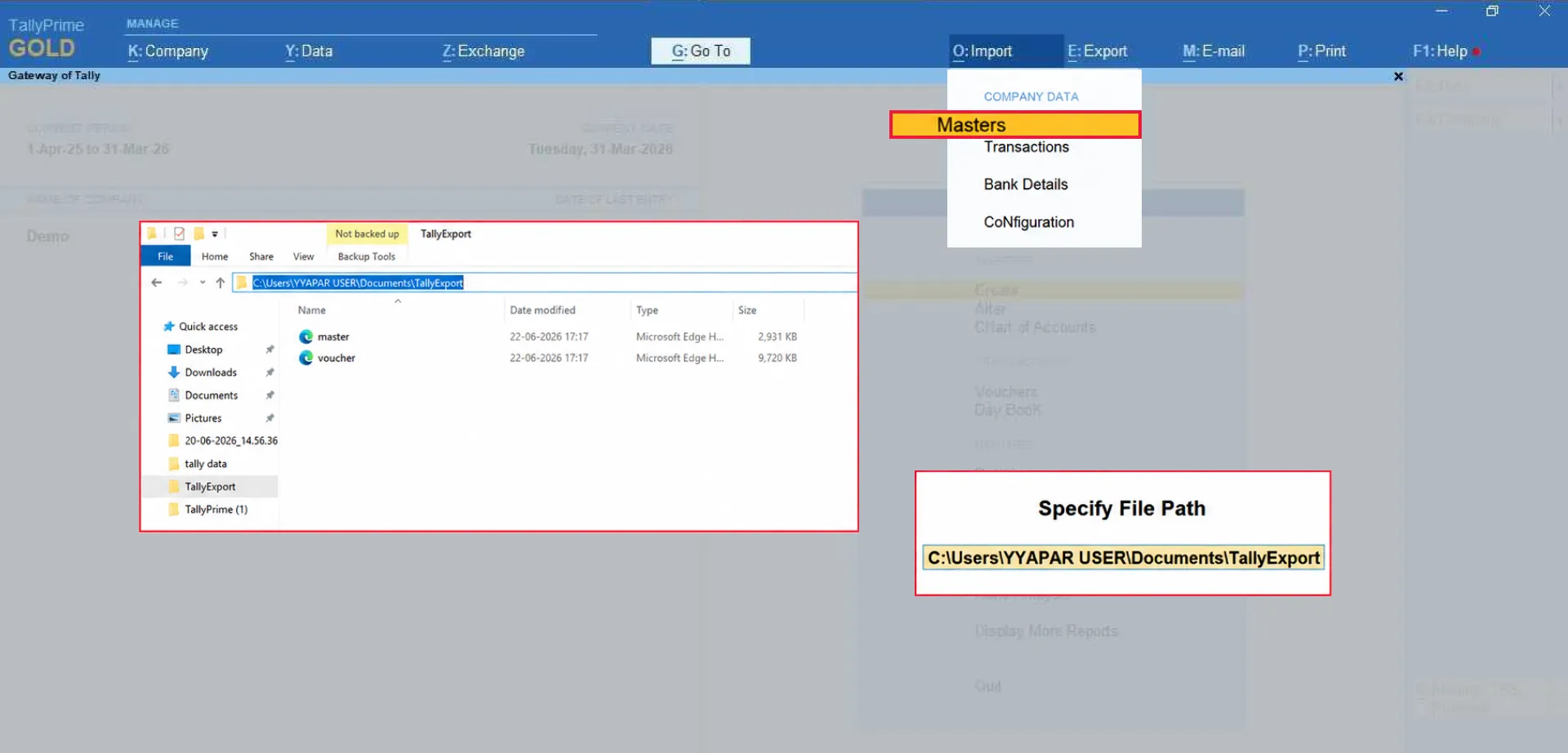The image size is (1568, 753).
Task: Click the New folder quick access icon
Action: click(x=198, y=234)
